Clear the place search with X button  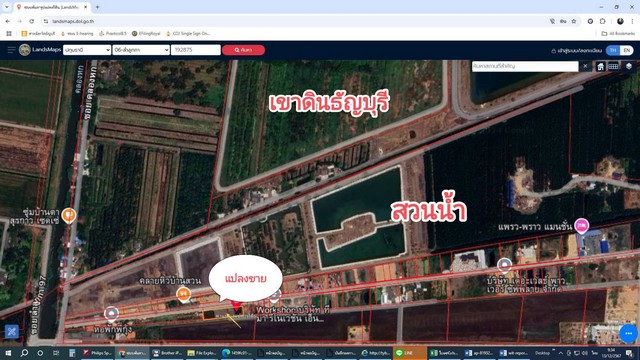pos(585,66)
